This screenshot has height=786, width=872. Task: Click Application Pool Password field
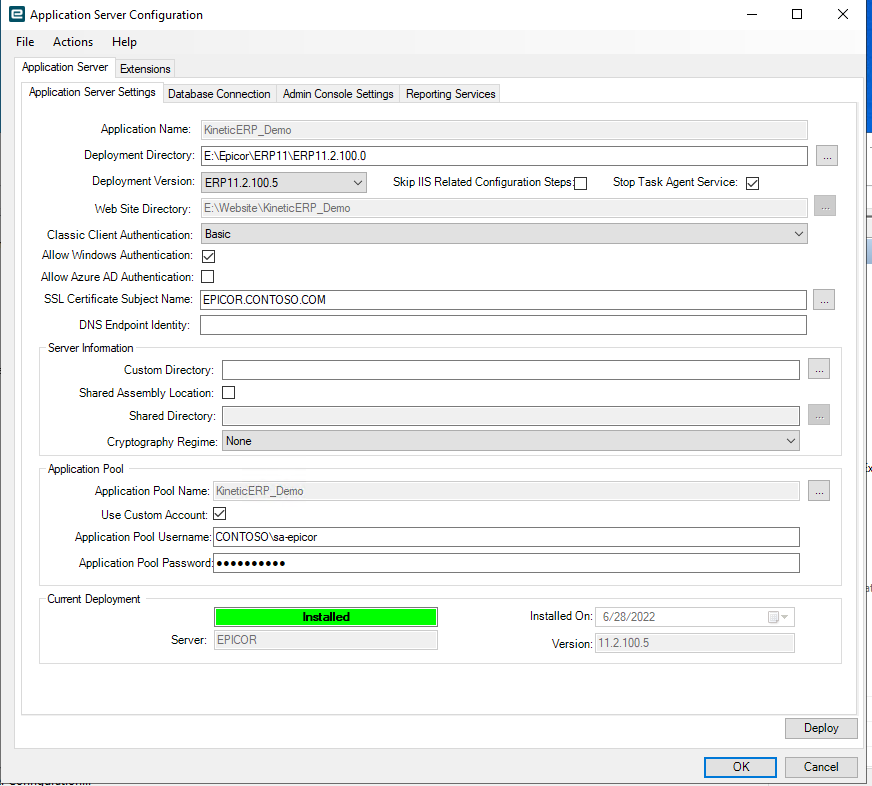(x=506, y=563)
